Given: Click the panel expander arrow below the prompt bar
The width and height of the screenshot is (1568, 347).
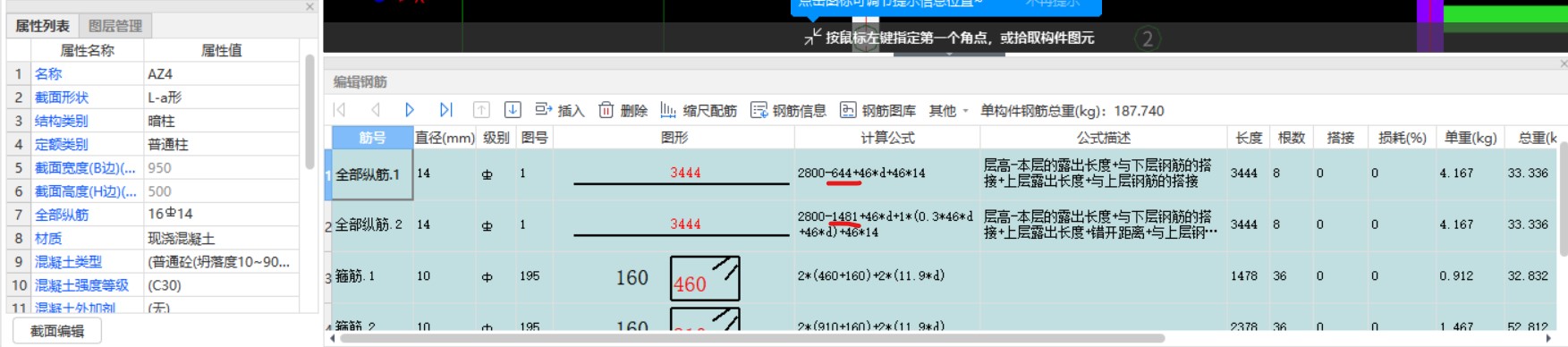Looking at the screenshot, I should click(x=949, y=55).
